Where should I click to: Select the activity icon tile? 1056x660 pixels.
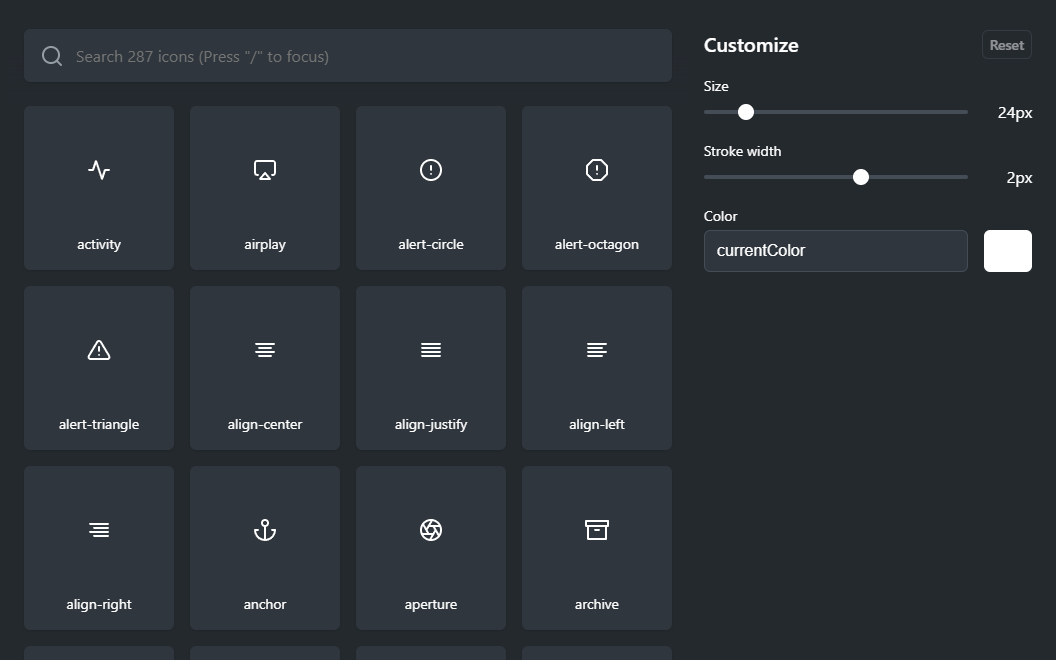click(x=99, y=188)
